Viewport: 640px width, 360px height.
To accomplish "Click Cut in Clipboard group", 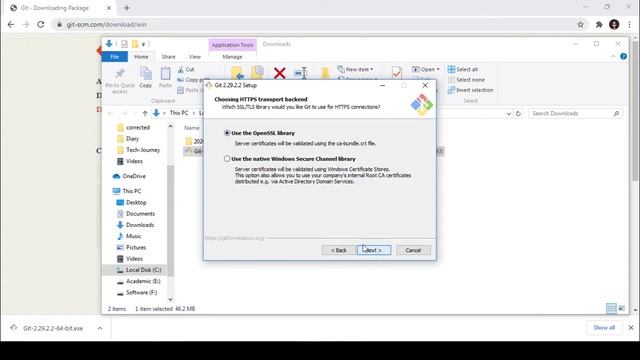I will click(x=186, y=69).
